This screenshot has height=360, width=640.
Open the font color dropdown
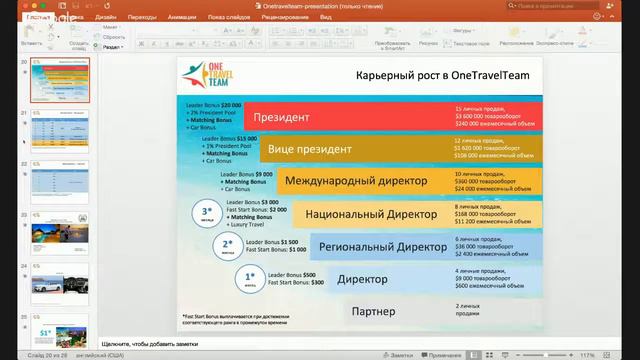(x=253, y=44)
